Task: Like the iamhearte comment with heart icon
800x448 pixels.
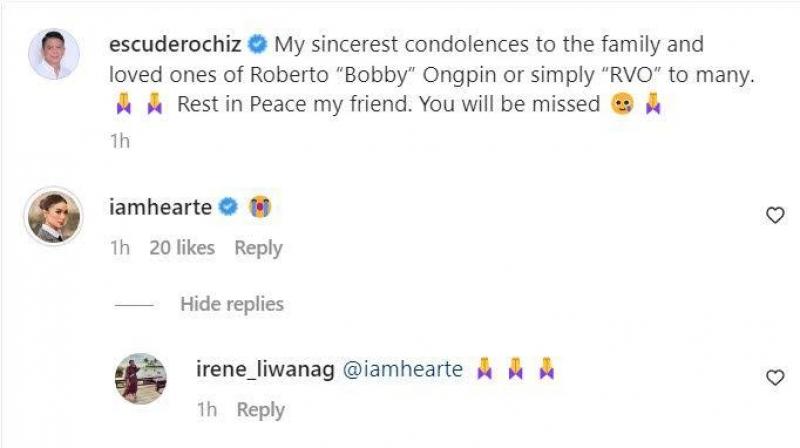Action: coord(774,215)
